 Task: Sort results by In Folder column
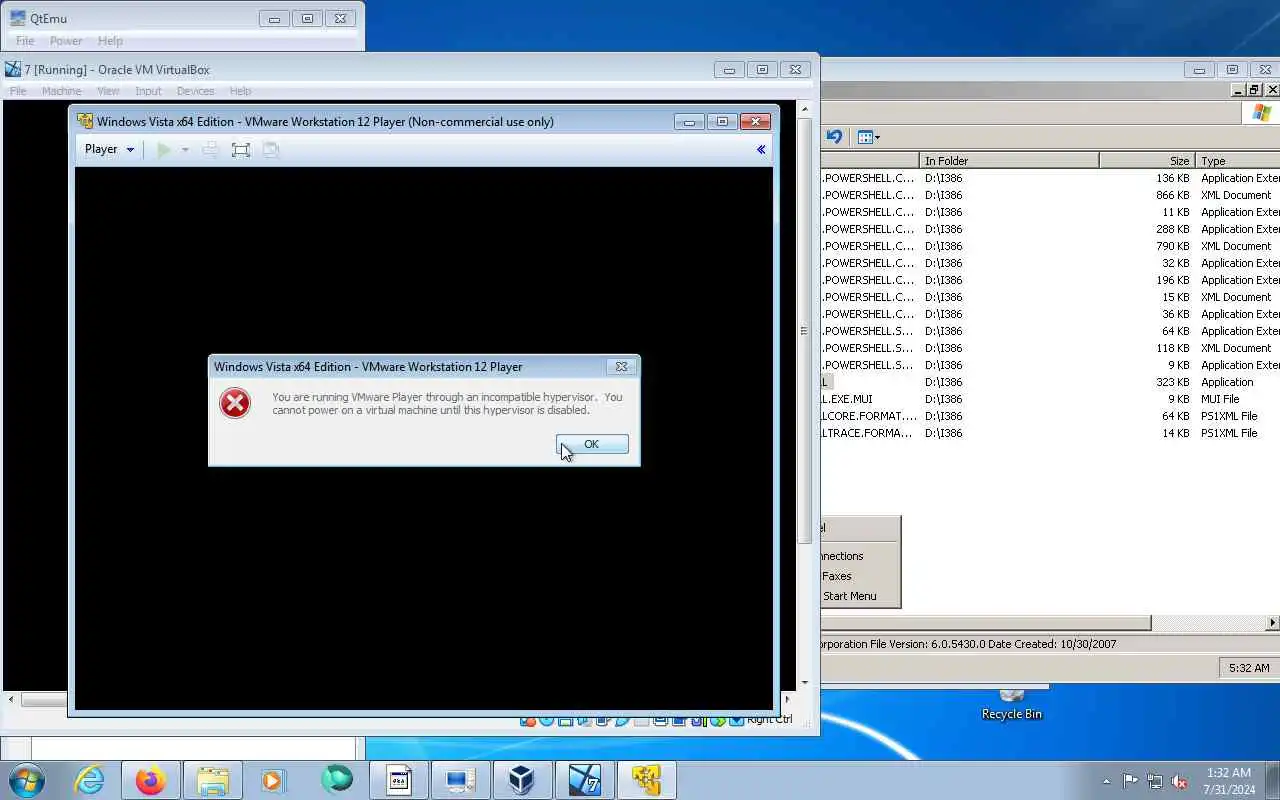(x=1009, y=160)
